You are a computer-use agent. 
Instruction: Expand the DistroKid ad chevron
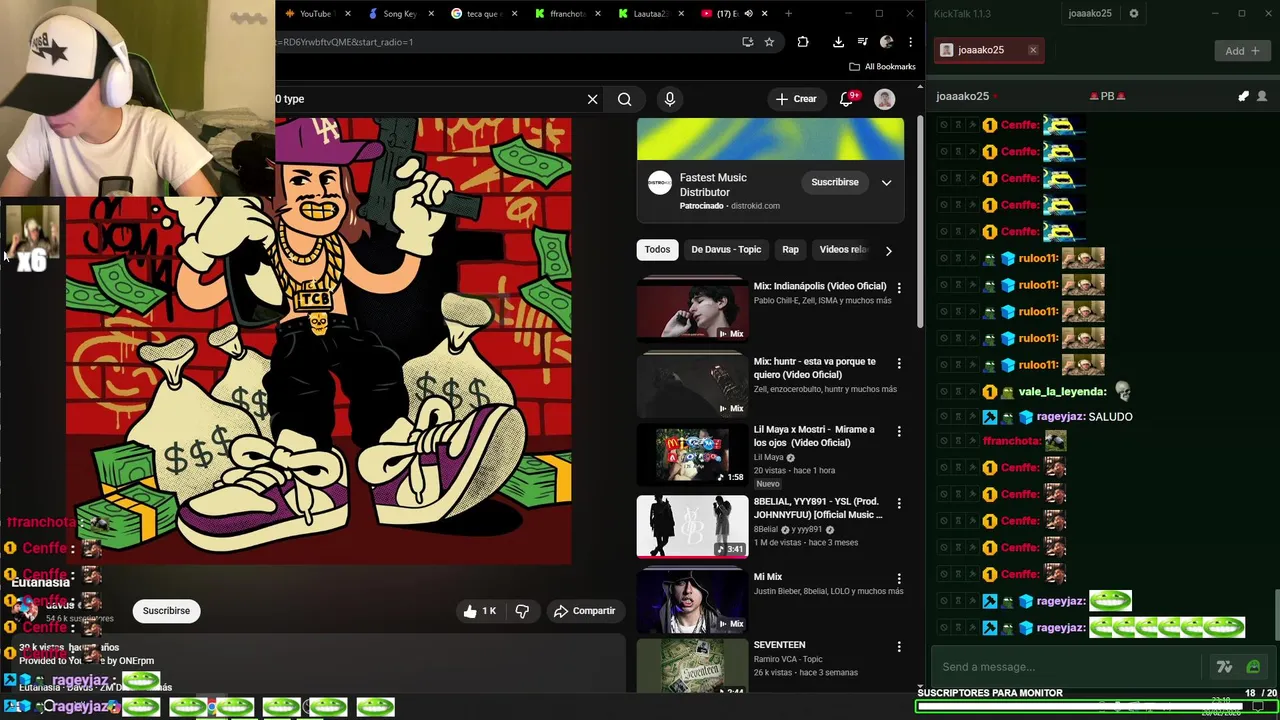(x=886, y=182)
